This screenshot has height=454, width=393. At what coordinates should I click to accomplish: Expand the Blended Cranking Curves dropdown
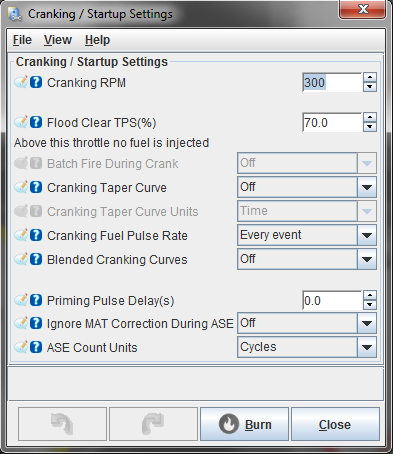367,259
